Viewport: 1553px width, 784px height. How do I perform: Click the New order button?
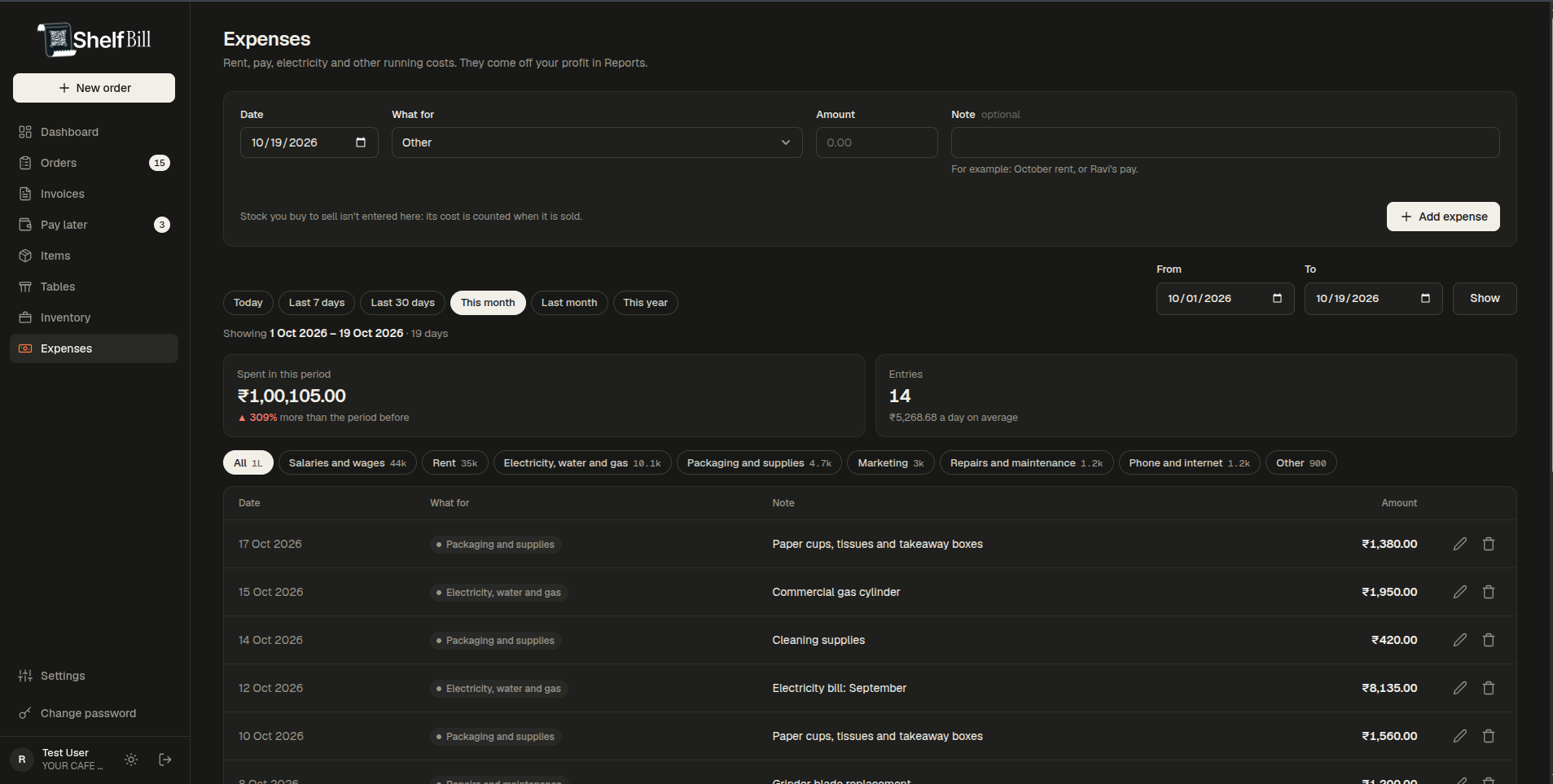tap(94, 88)
